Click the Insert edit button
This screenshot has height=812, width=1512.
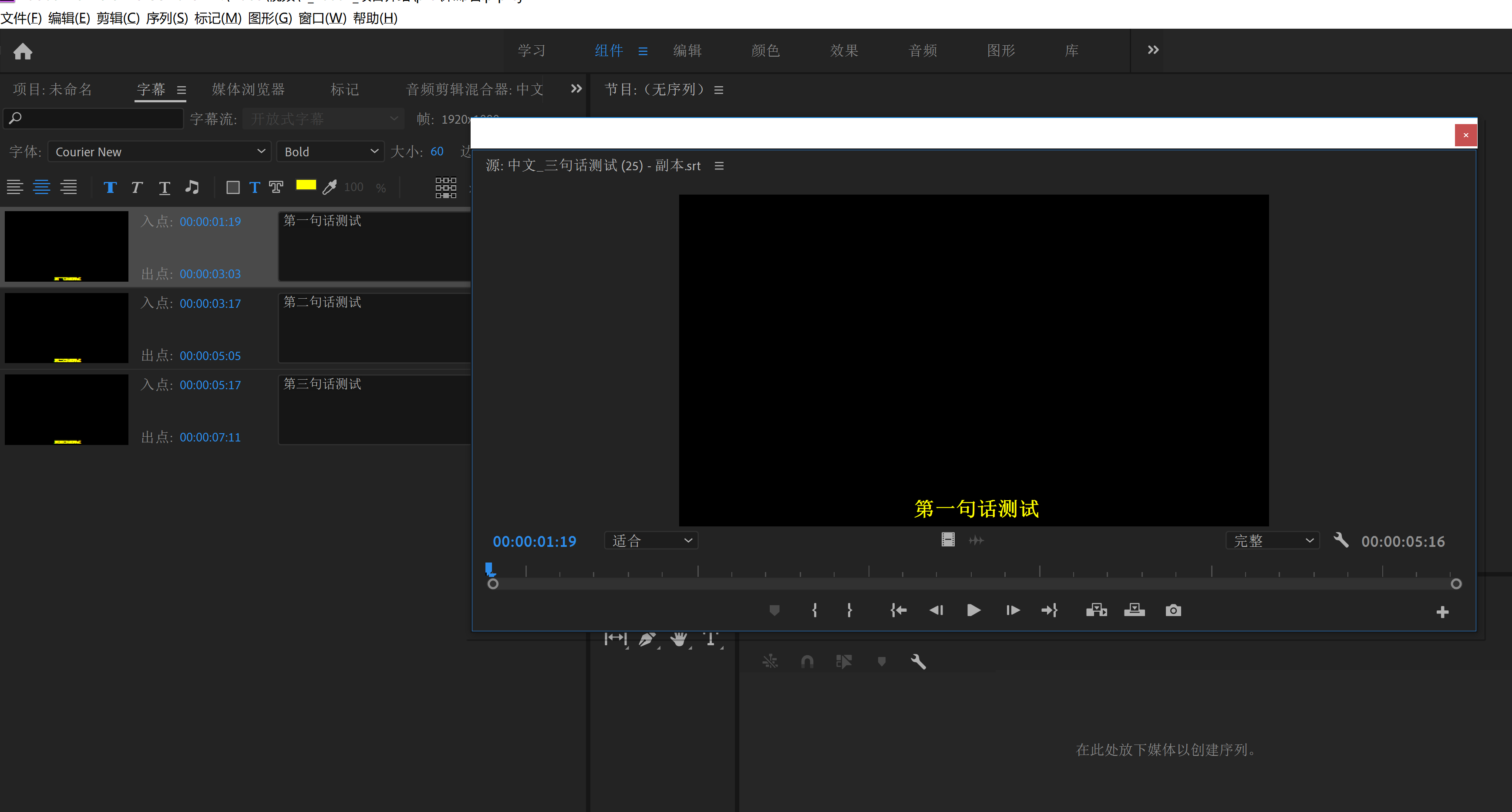1096,610
